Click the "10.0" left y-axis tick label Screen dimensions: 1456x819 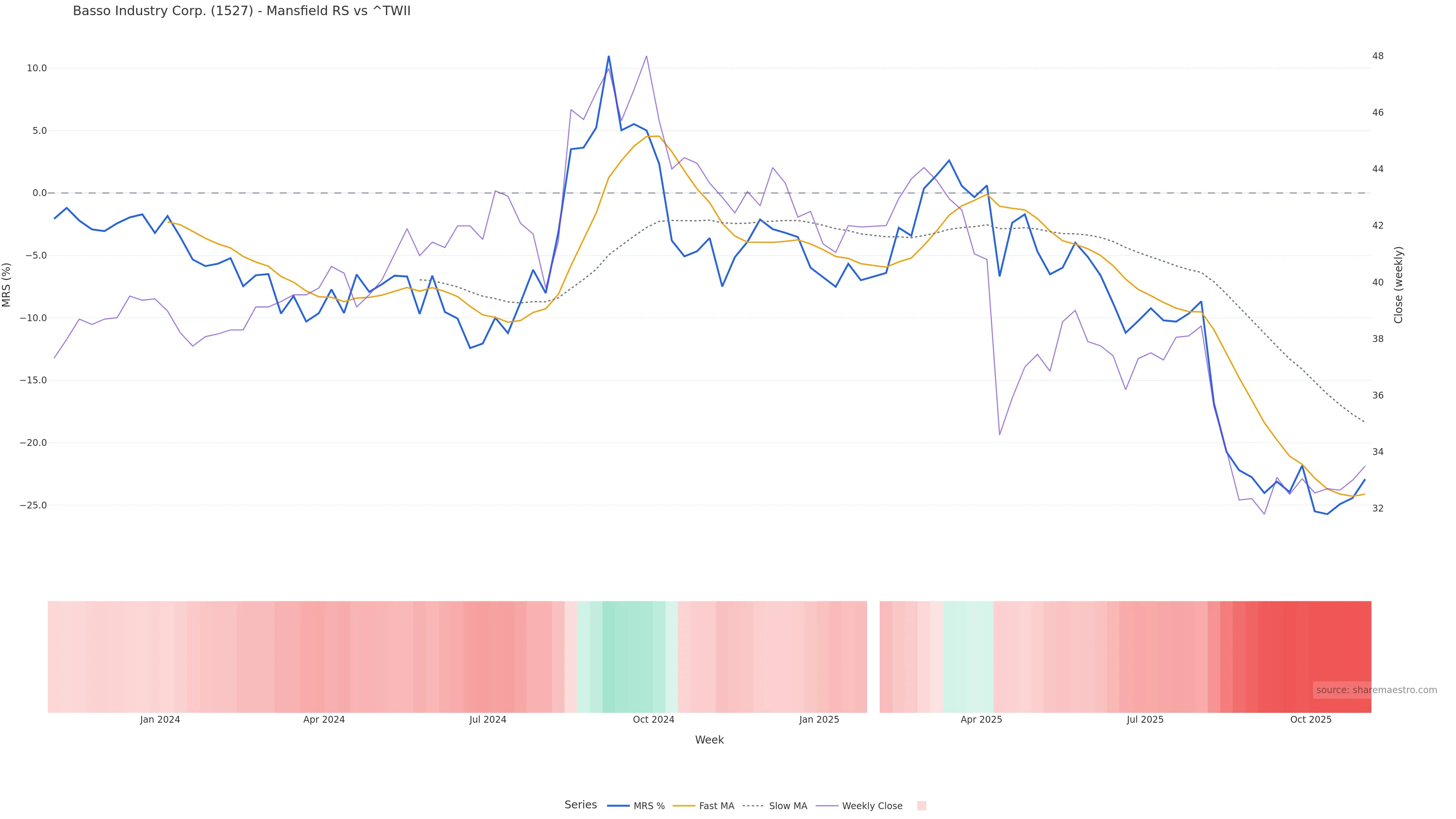pyautogui.click(x=37, y=68)
